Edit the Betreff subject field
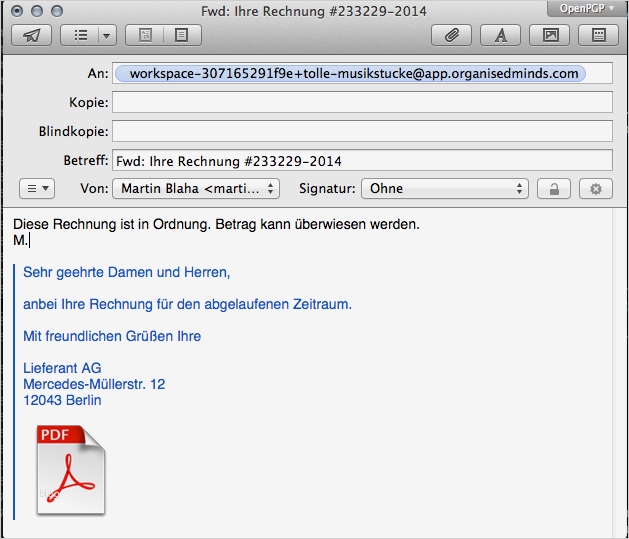The width and height of the screenshot is (629, 539). coord(362,160)
